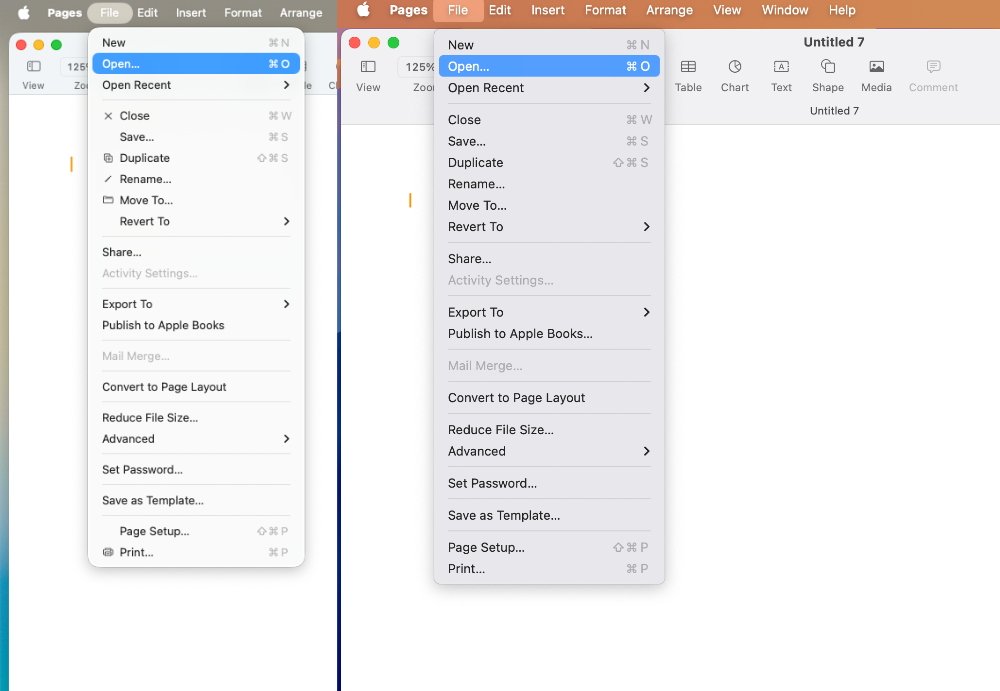1000x691 pixels.
Task: Open the Insert menu in the right menu bar
Action: tap(548, 10)
